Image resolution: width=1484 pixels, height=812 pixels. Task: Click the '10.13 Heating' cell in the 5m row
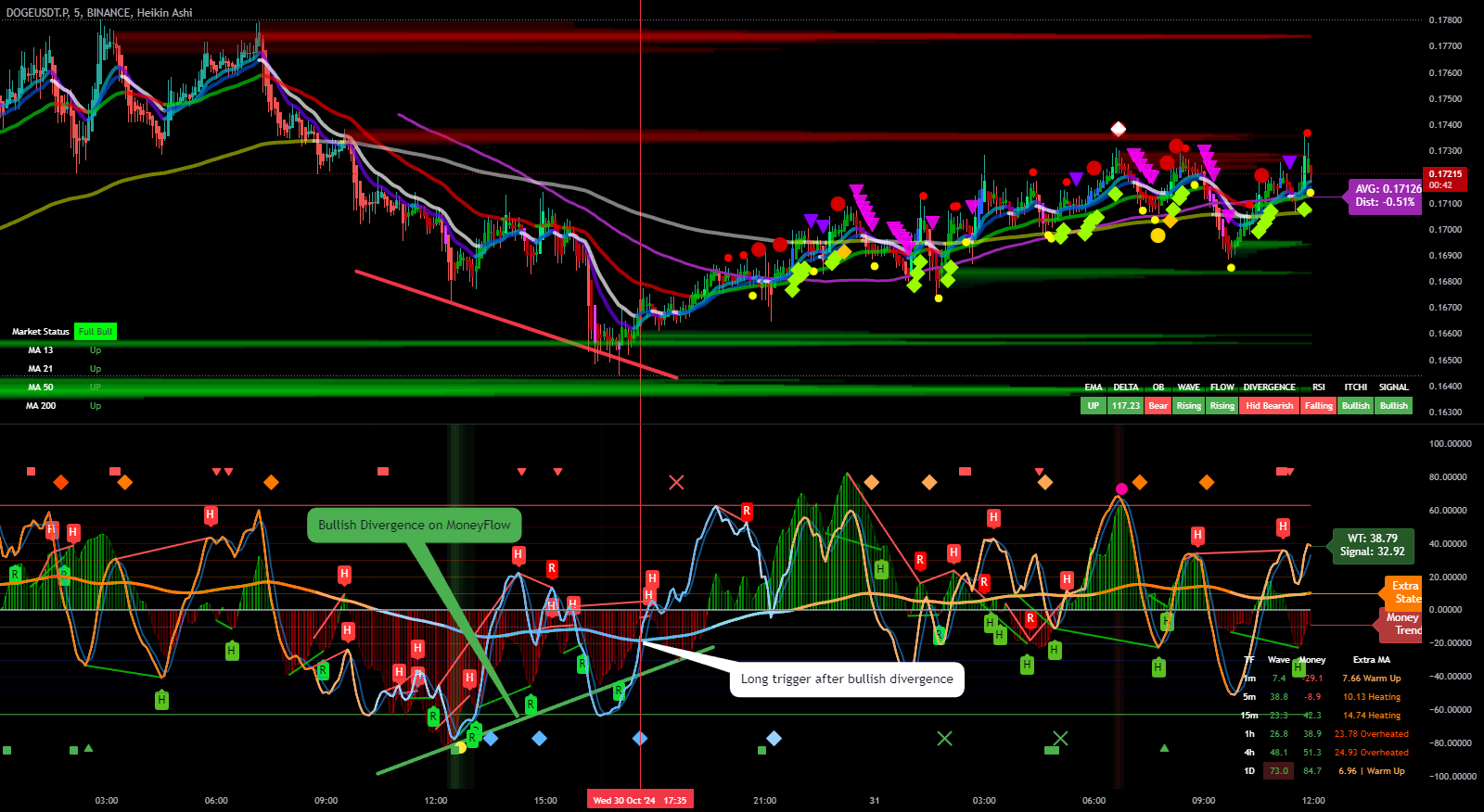[x=1372, y=697]
